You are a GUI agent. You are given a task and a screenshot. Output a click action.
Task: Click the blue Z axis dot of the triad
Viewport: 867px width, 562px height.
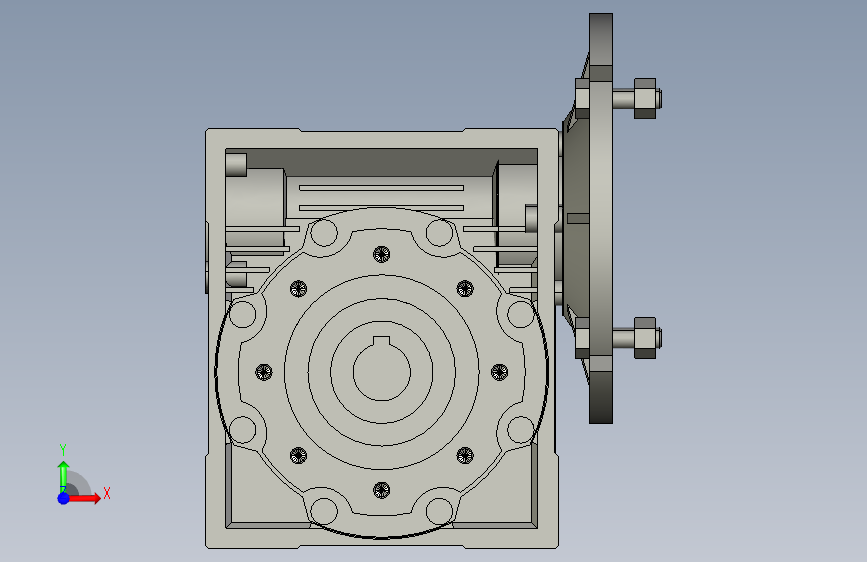(x=64, y=498)
